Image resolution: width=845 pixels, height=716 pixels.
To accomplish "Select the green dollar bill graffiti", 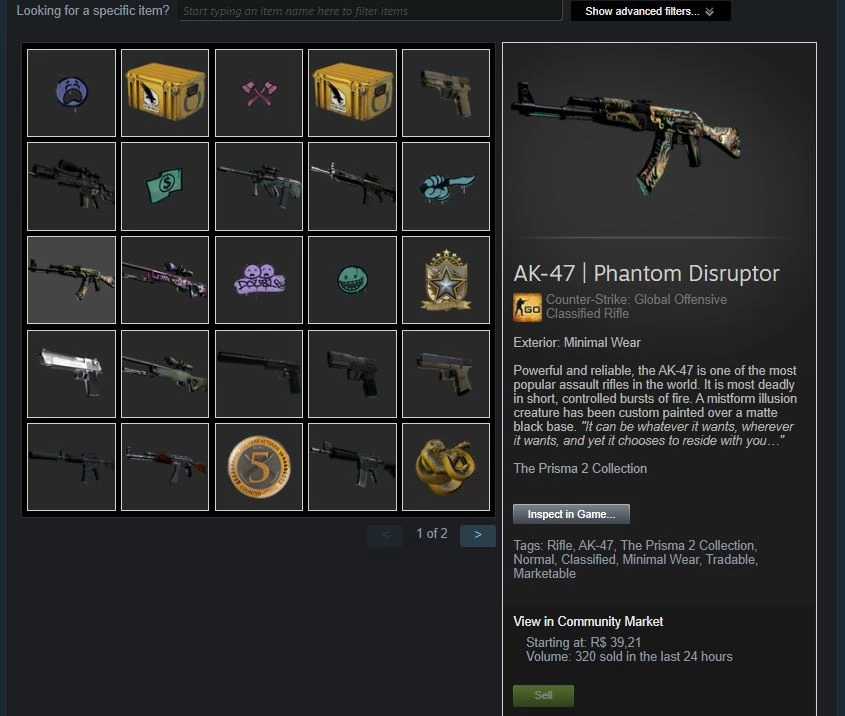I will click(165, 186).
